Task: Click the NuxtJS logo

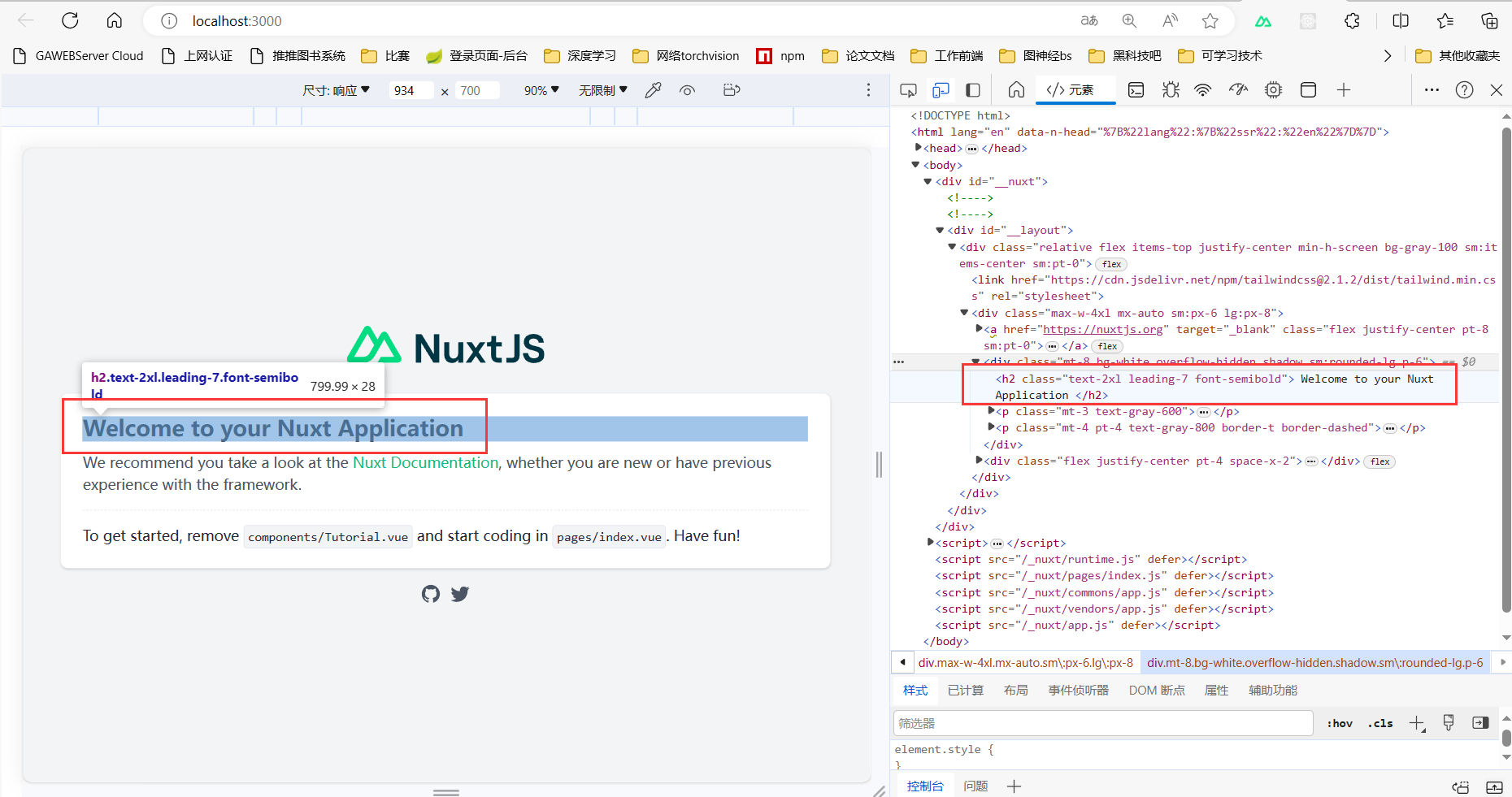Action: coord(445,347)
